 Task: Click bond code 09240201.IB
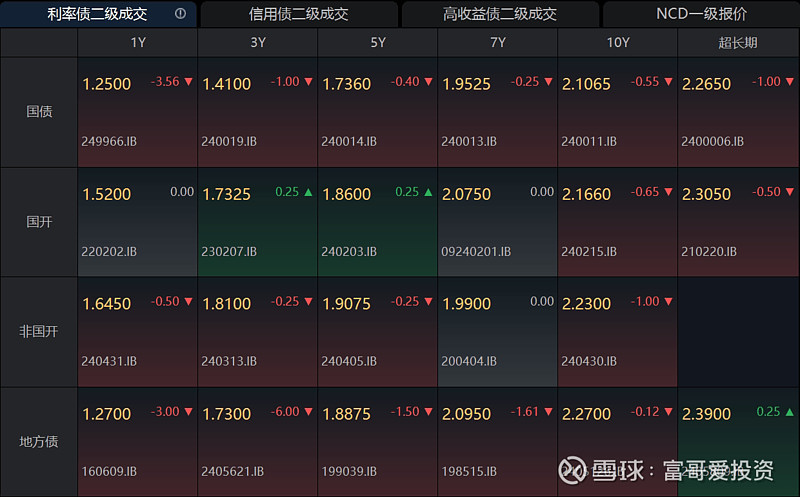point(476,252)
